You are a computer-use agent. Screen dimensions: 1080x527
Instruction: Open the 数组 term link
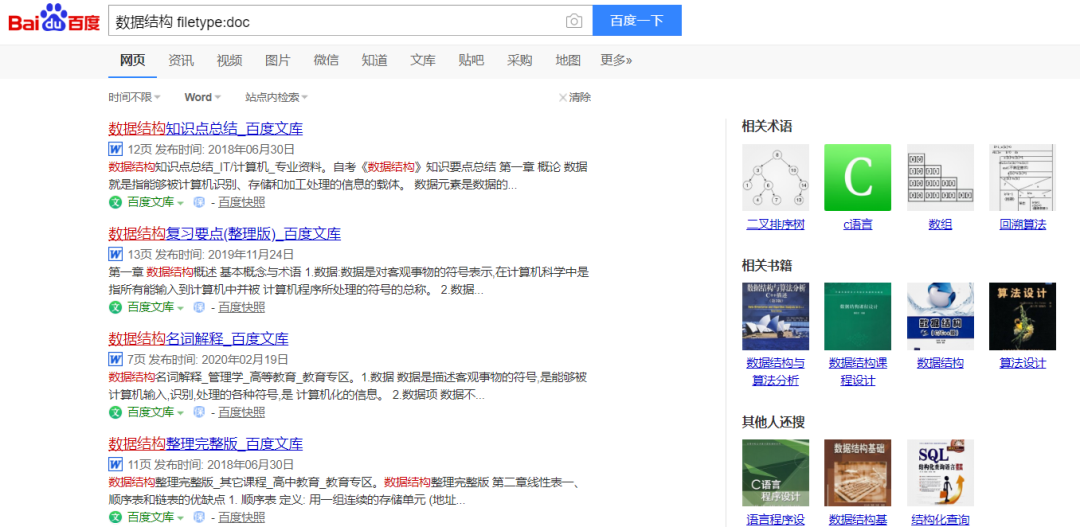pyautogui.click(x=940, y=225)
